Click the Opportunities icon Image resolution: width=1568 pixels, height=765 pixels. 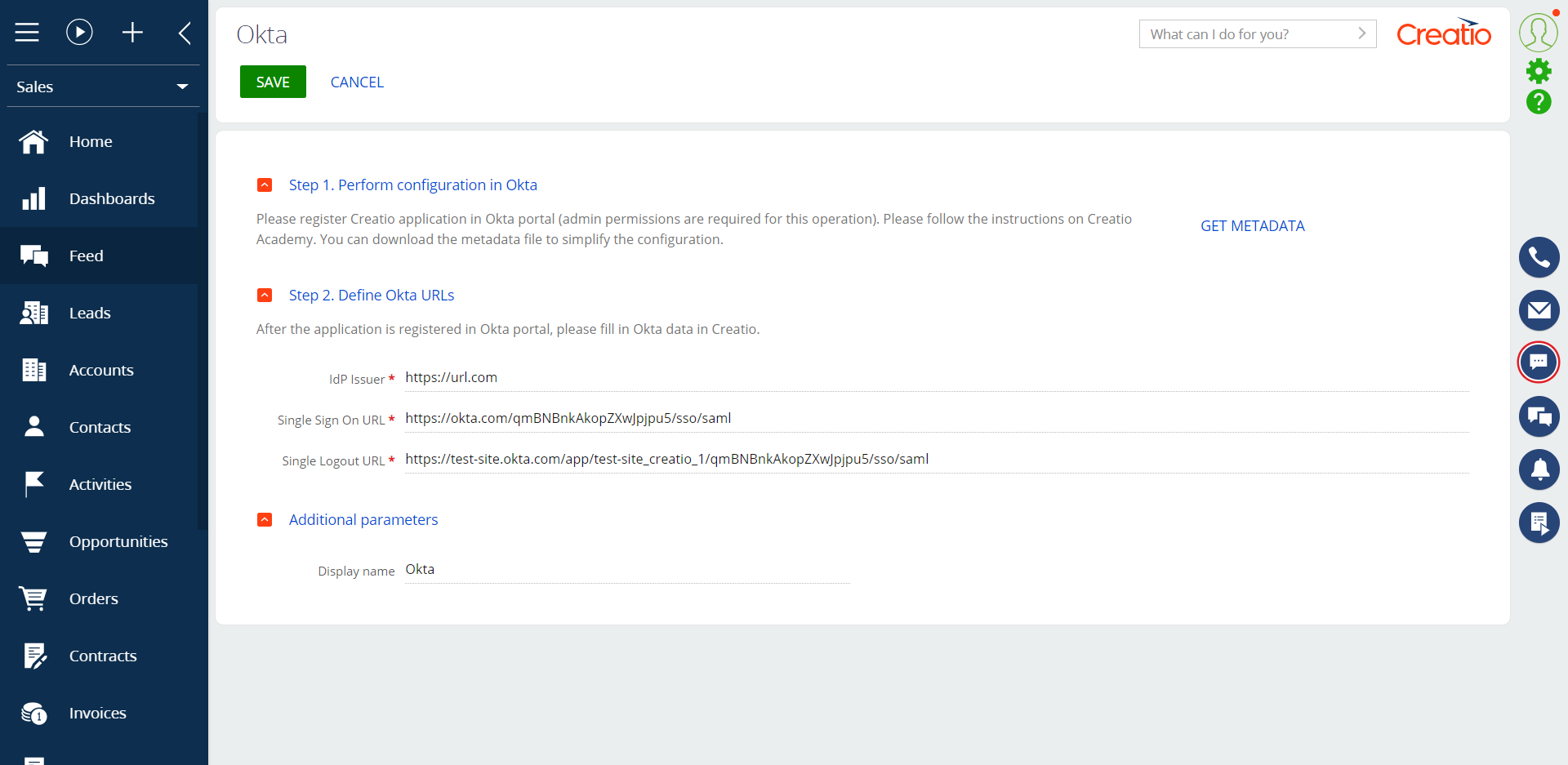pos(34,540)
